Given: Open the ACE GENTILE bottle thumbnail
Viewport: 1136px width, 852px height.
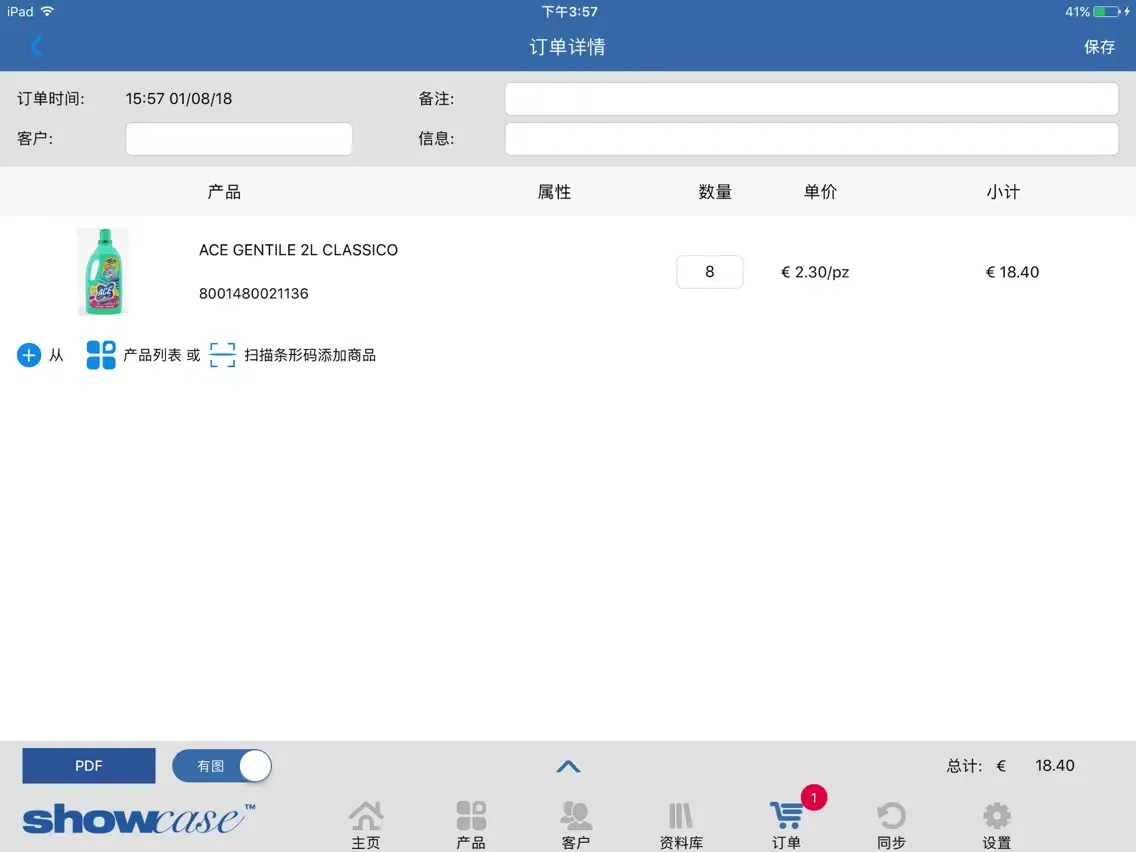Looking at the screenshot, I should pyautogui.click(x=103, y=272).
